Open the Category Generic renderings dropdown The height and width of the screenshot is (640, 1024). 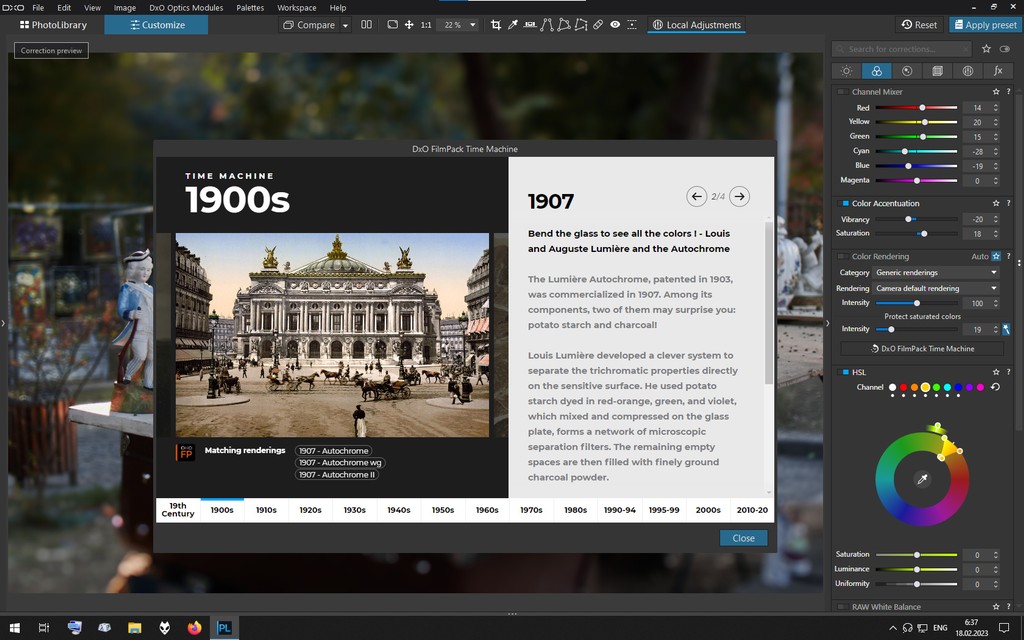click(x=936, y=272)
